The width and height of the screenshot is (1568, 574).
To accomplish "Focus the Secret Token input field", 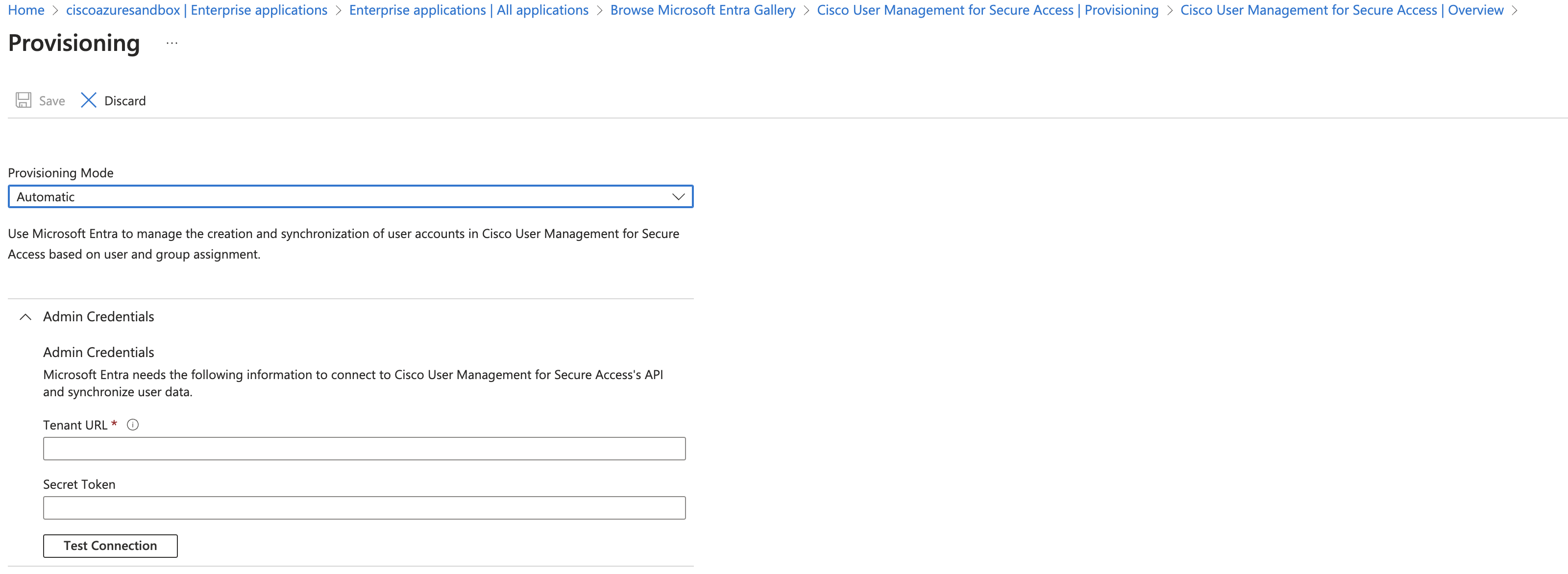I will pos(364,508).
